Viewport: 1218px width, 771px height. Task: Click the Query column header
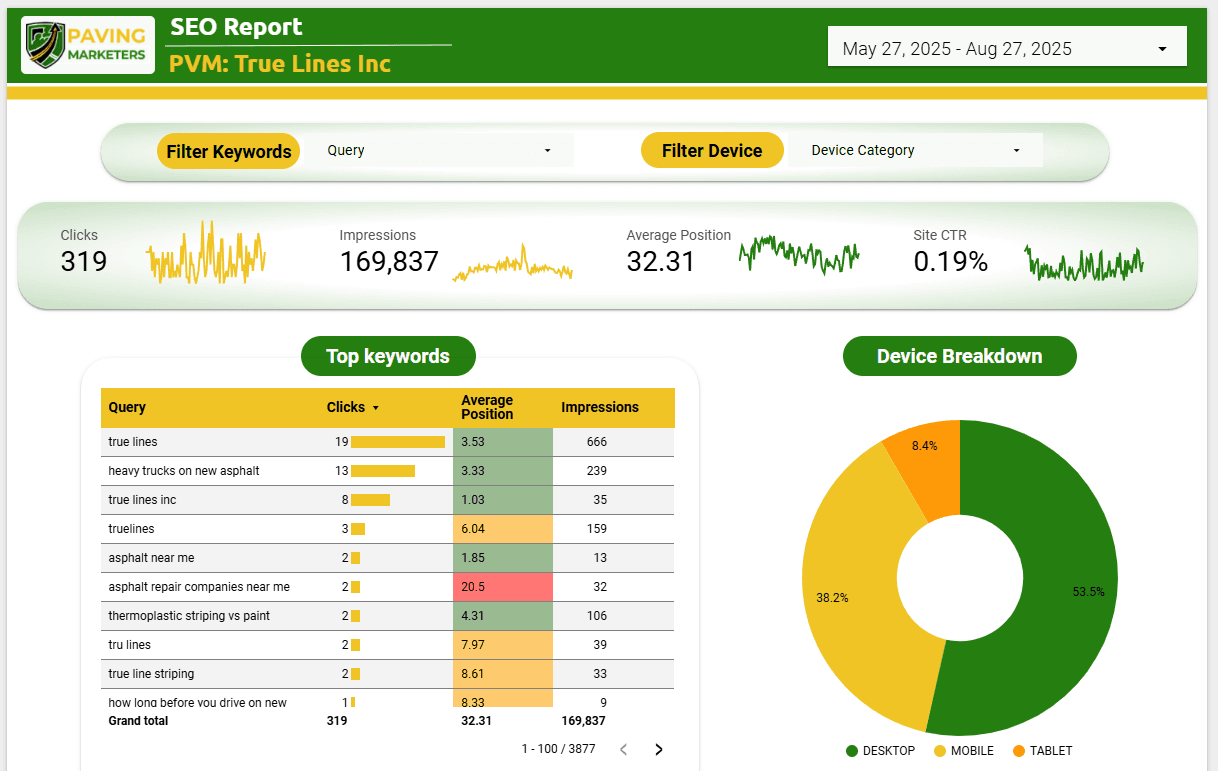(127, 407)
